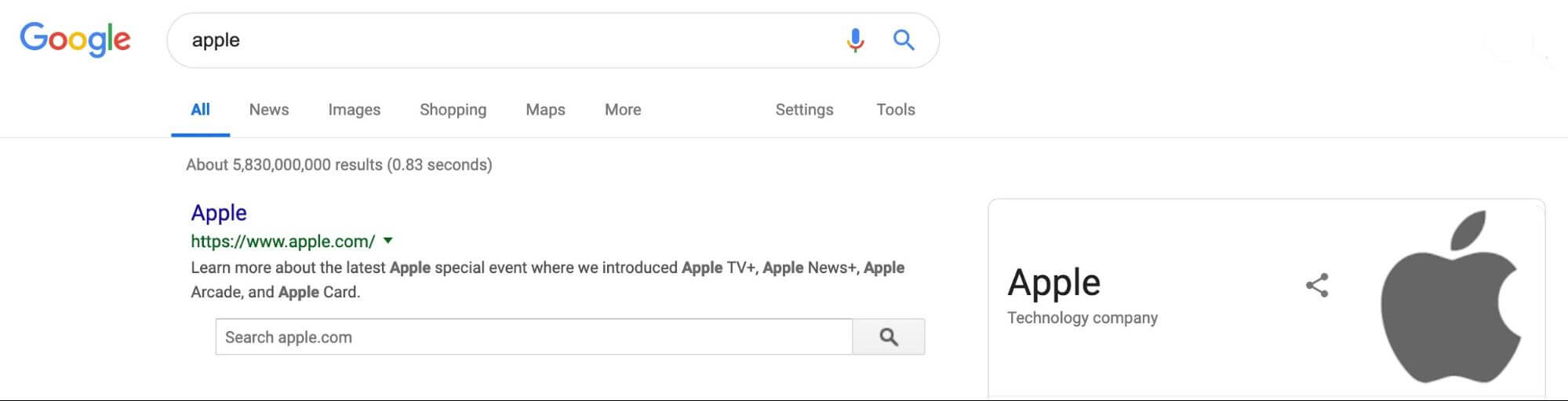Switch to the Images tab

355,110
